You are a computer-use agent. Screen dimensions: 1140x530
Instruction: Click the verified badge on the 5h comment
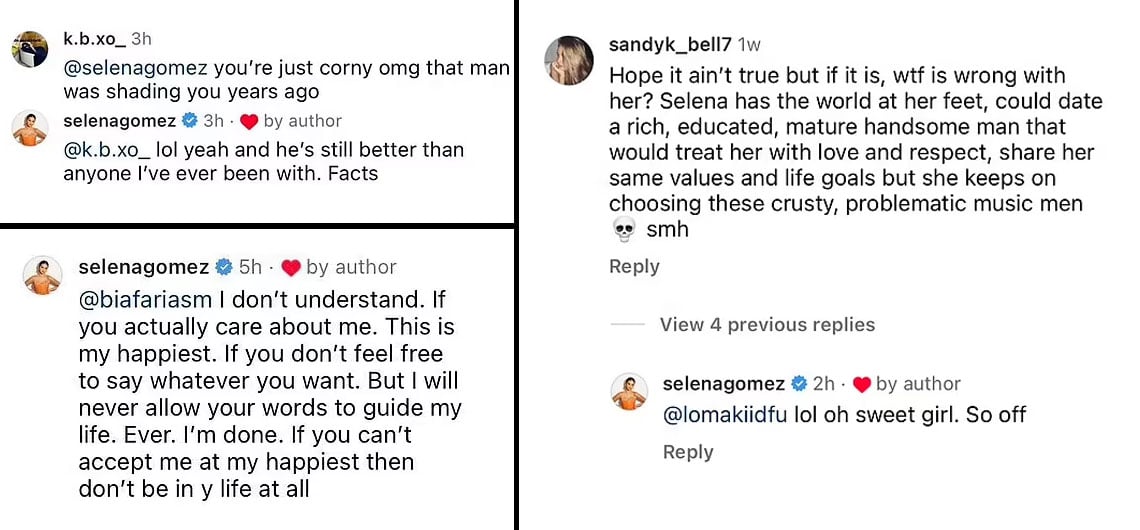[224, 267]
